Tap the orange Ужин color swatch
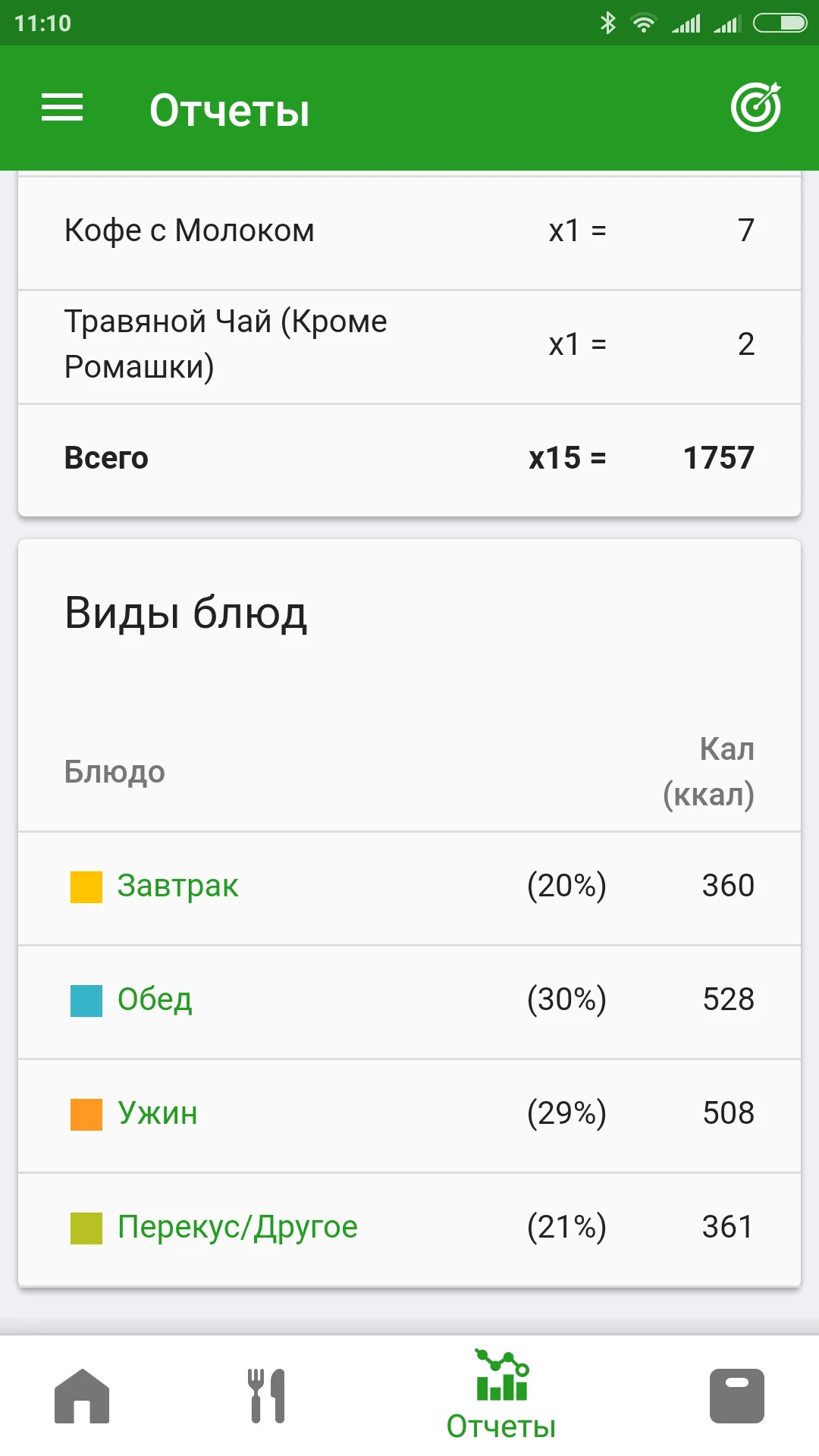819x1456 pixels. click(86, 1114)
